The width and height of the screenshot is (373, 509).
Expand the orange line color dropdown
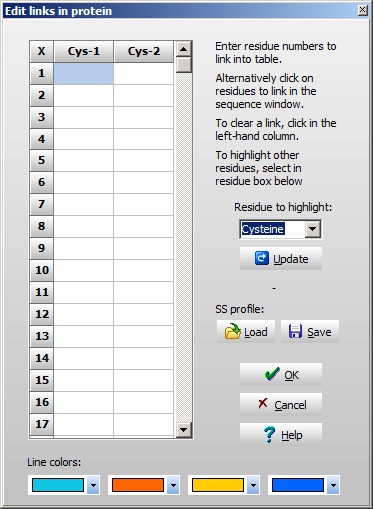pyautogui.click(x=173, y=485)
